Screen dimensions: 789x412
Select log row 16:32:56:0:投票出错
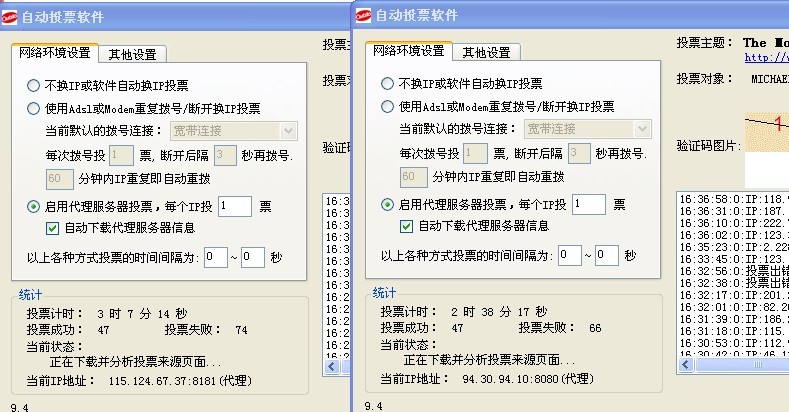point(734,272)
